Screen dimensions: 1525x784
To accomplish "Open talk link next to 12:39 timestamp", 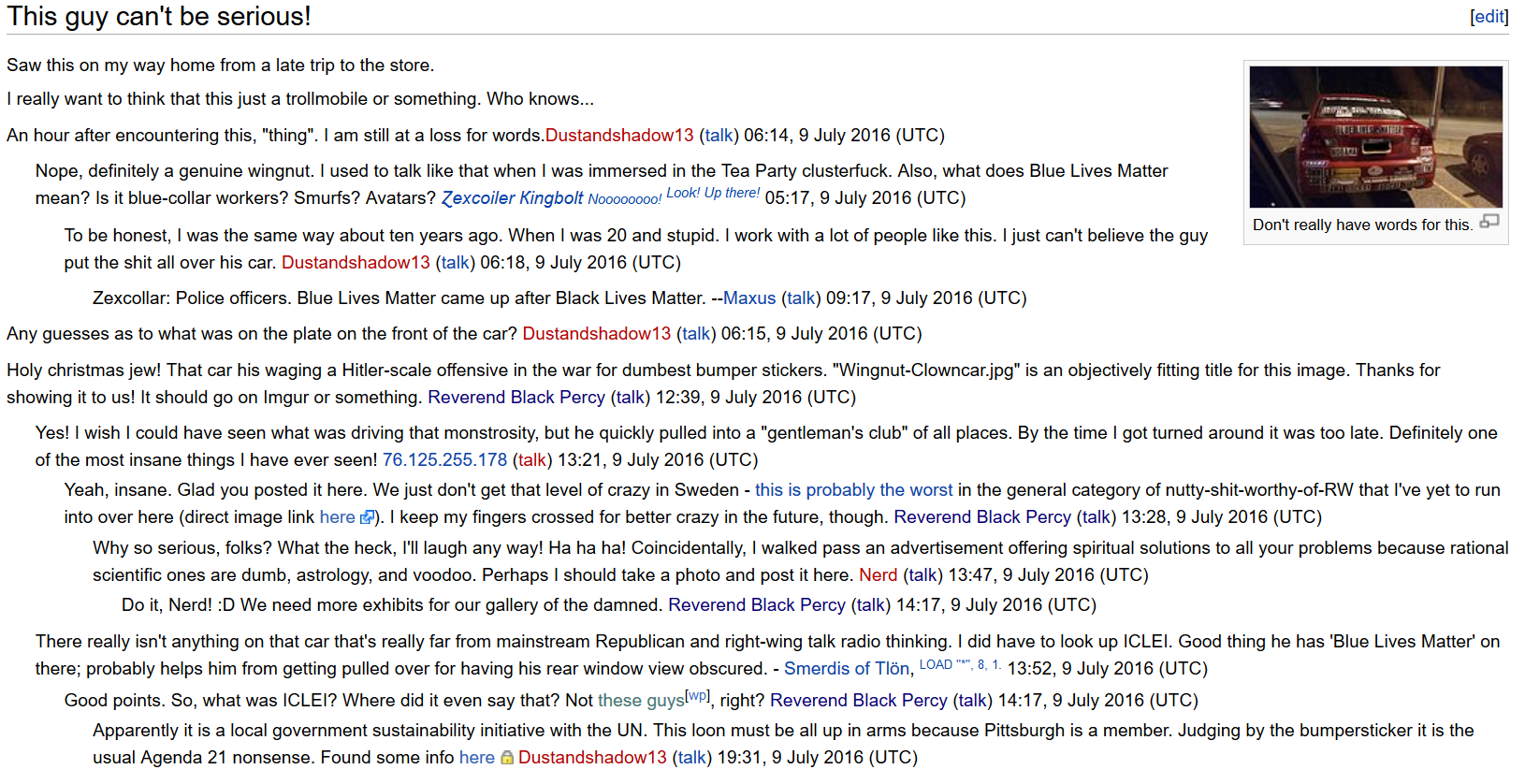I will [x=631, y=398].
